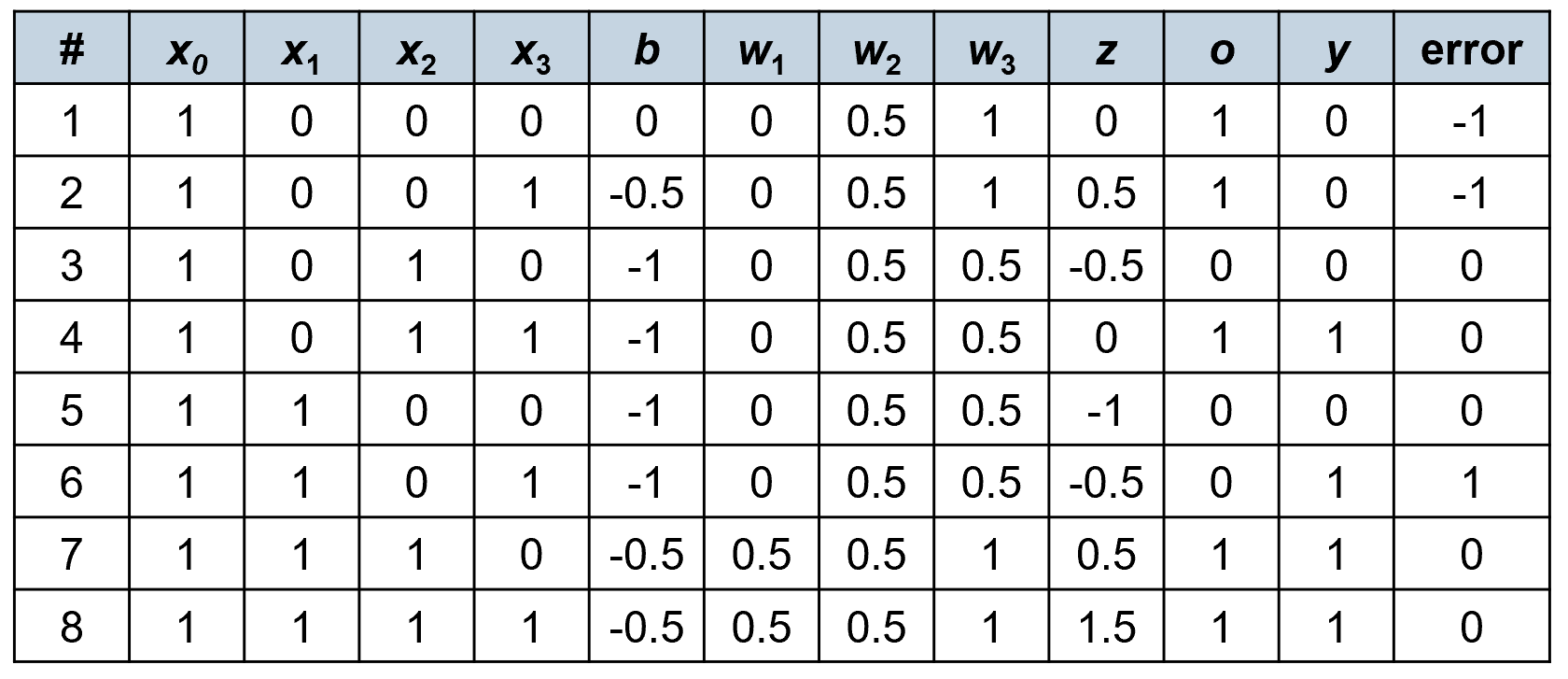Select the error value 1 in row 6

pos(1471,483)
